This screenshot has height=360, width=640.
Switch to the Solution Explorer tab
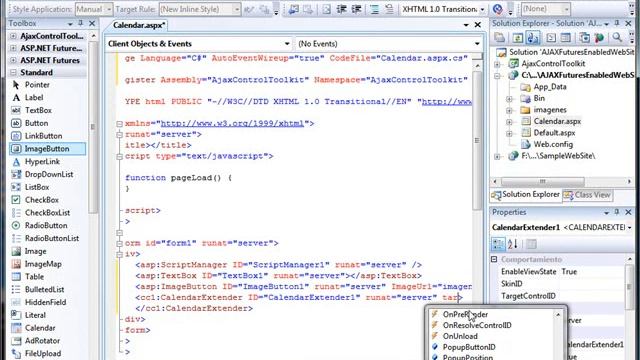click(526, 195)
